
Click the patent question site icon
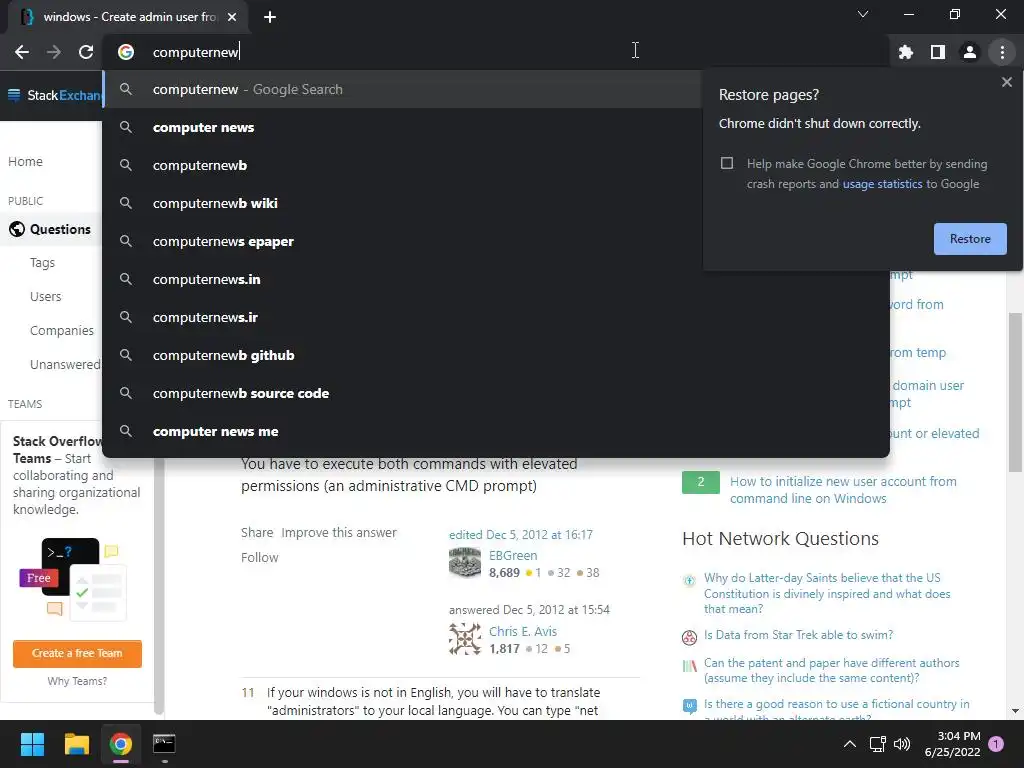click(689, 666)
